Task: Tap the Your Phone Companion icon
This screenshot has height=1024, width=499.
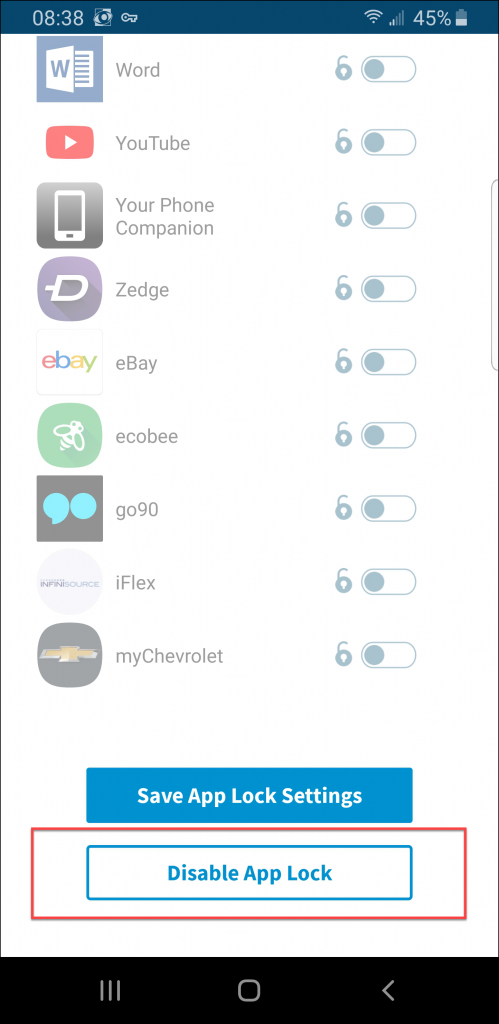Action: (x=69, y=216)
